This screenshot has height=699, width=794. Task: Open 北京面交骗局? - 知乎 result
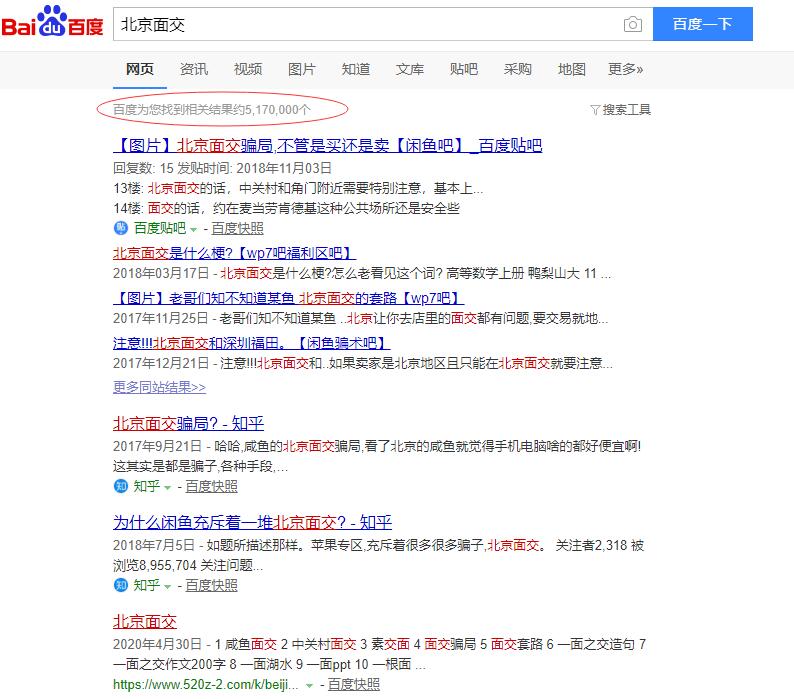coord(188,423)
